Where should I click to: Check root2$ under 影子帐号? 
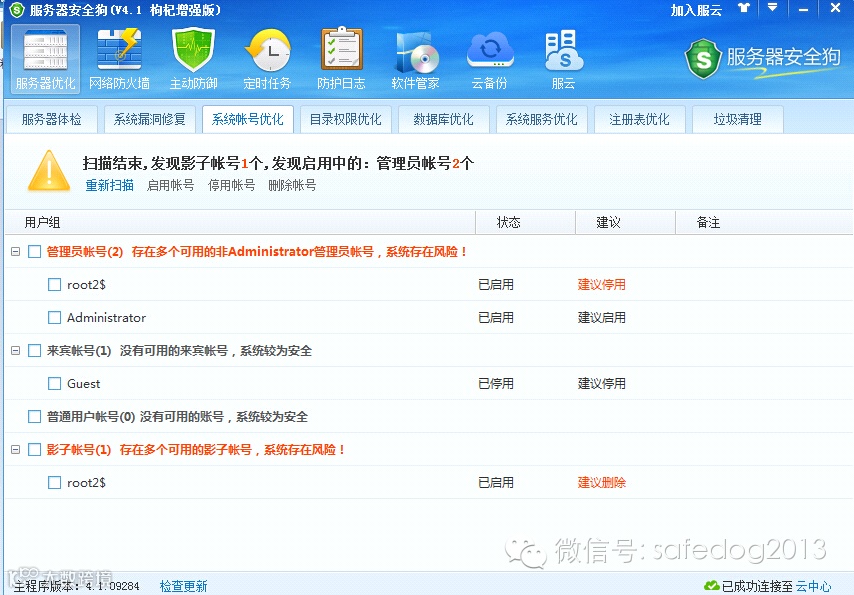coord(54,483)
